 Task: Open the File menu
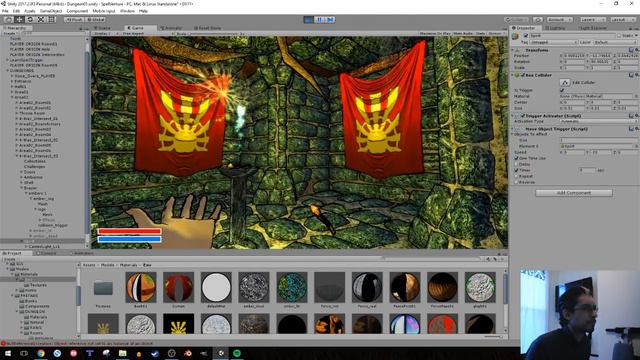pyautogui.click(x=5, y=11)
